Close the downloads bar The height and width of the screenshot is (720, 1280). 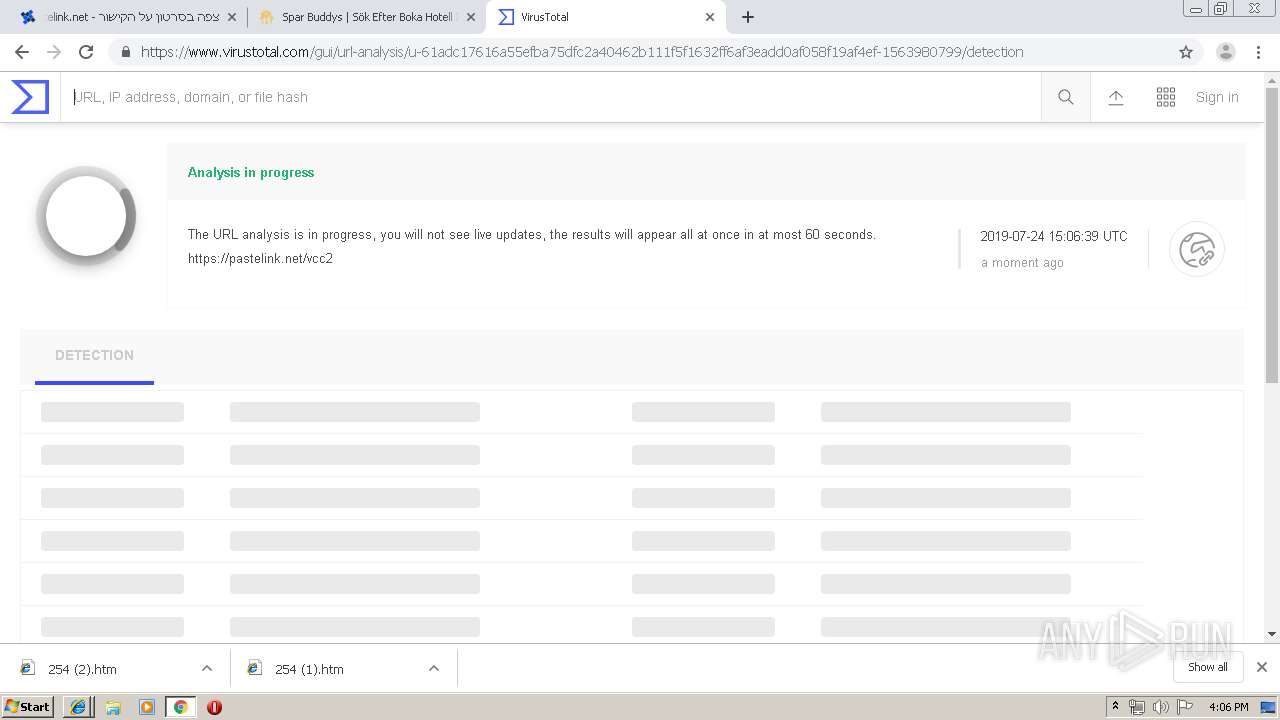1262,667
